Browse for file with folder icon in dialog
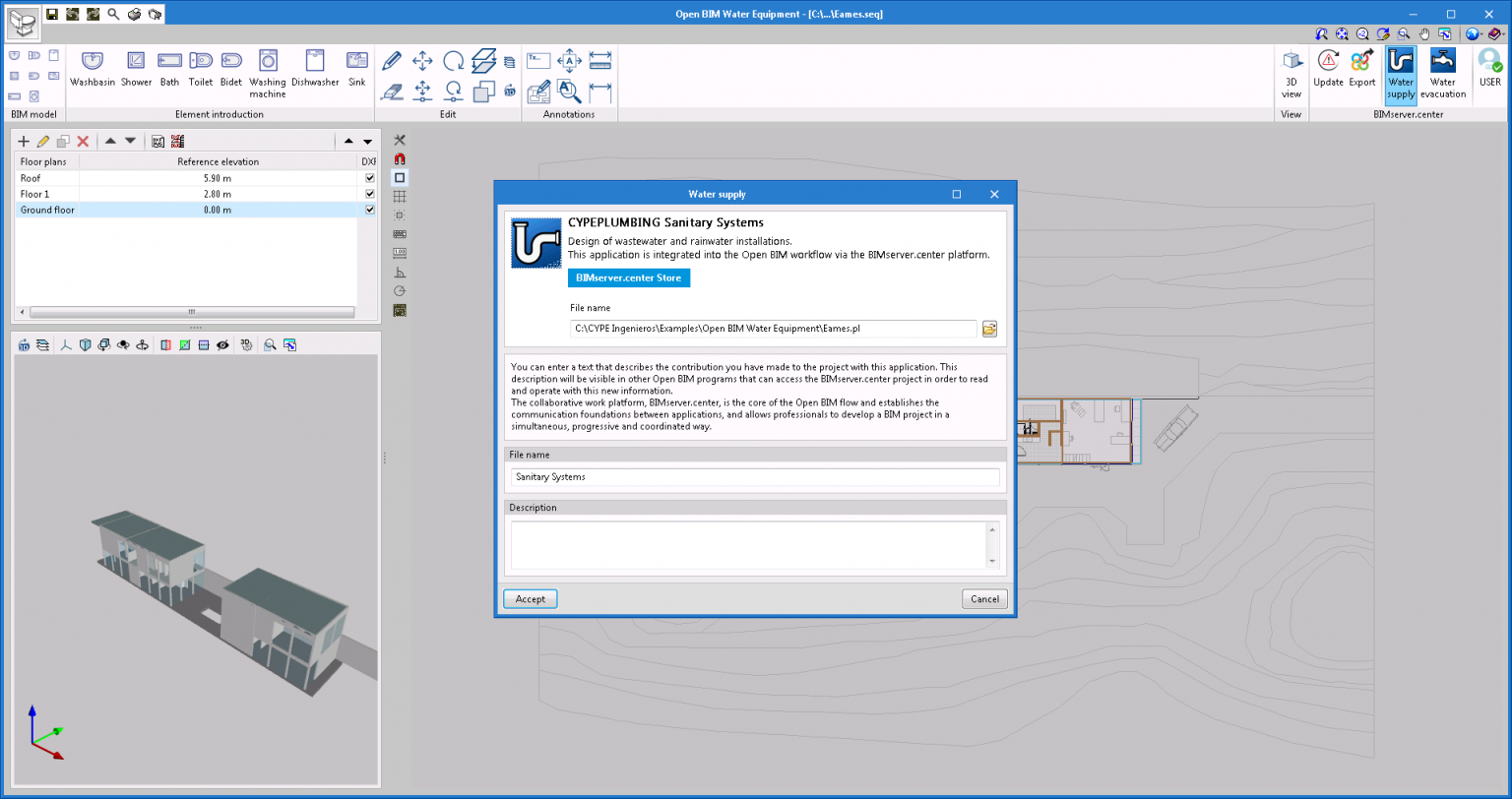Screen dimensions: 1512x799 tap(989, 329)
